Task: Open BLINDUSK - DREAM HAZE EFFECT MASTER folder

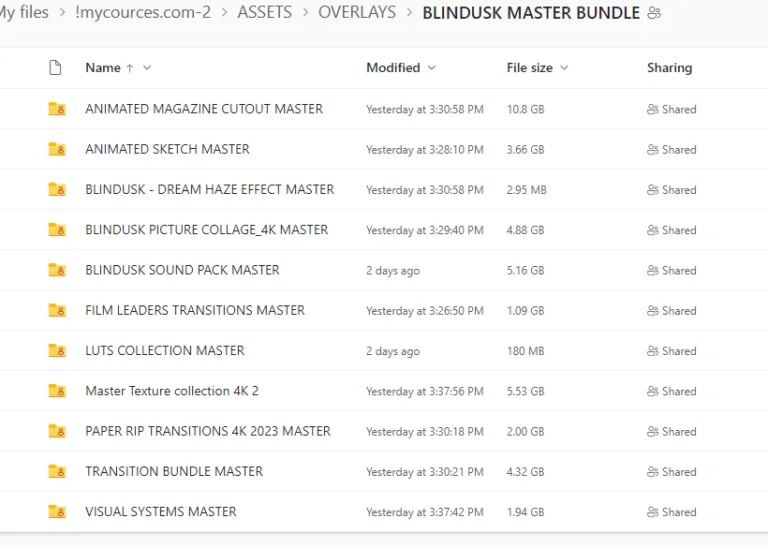Action: (209, 189)
